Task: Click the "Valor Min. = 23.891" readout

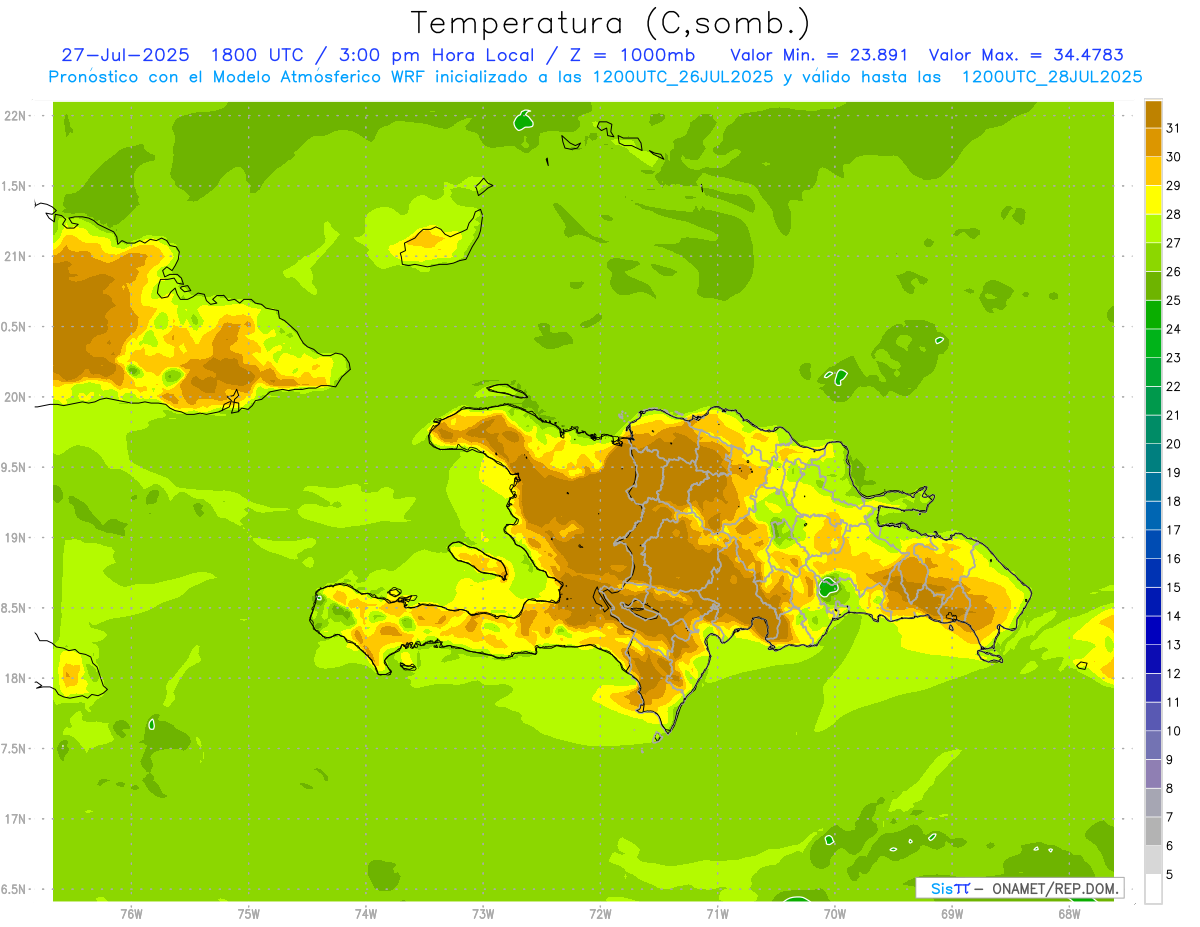Action: coord(819,55)
